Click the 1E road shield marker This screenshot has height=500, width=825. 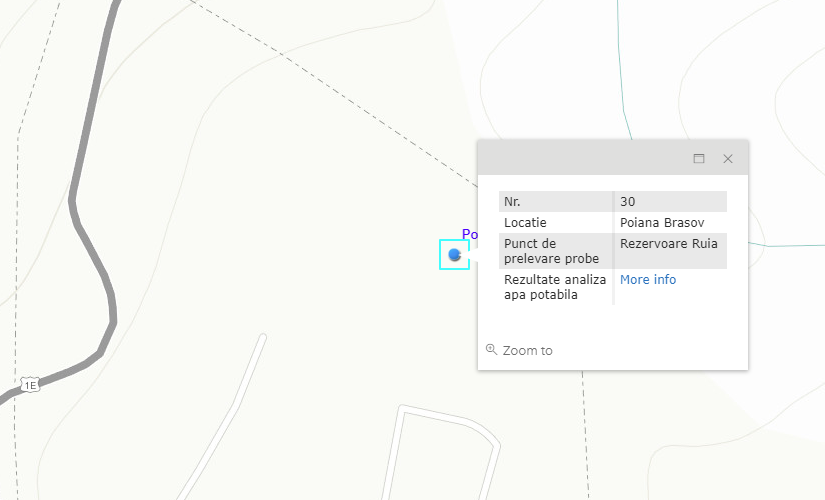[x=30, y=385]
